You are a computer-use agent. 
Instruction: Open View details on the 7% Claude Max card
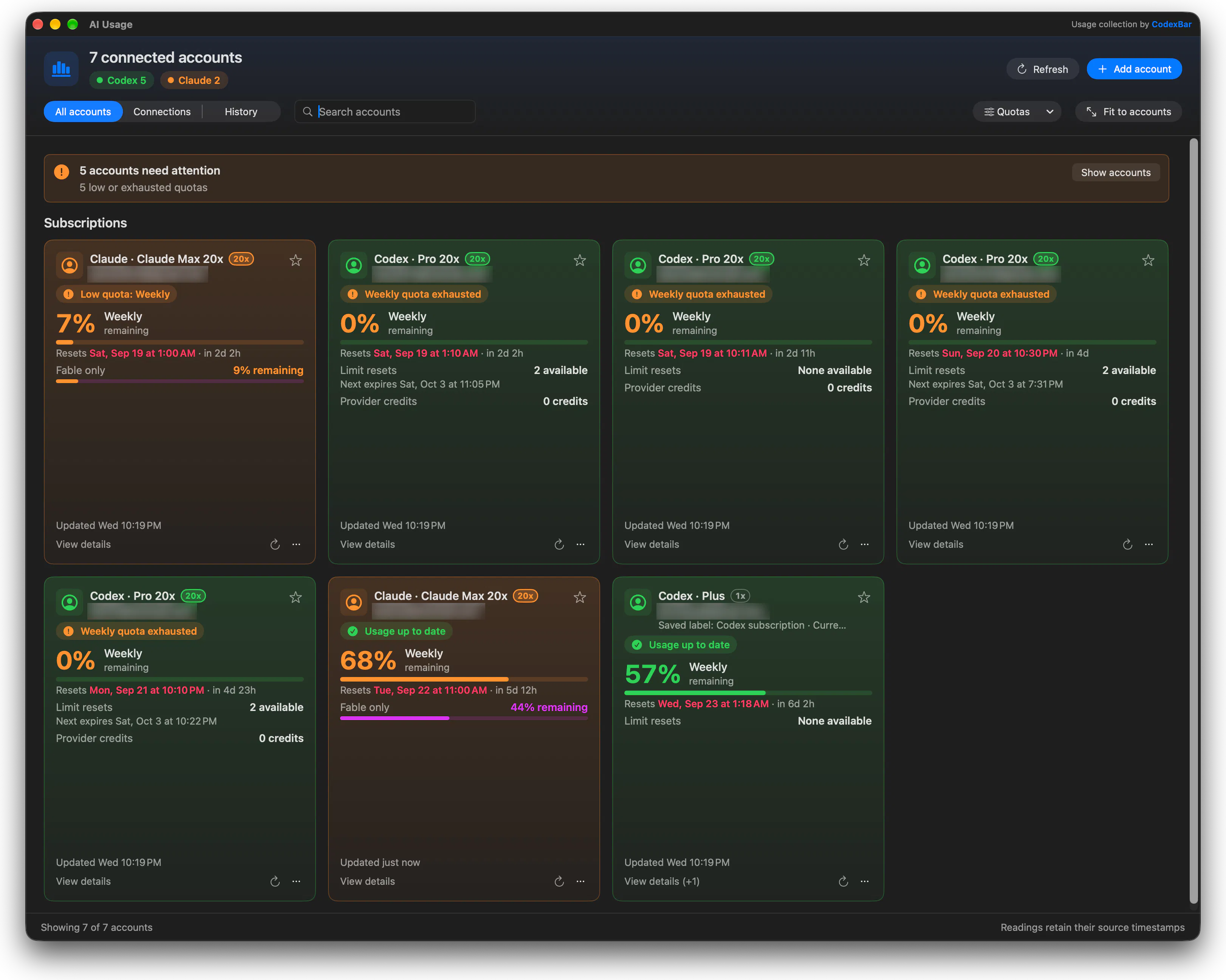click(83, 544)
